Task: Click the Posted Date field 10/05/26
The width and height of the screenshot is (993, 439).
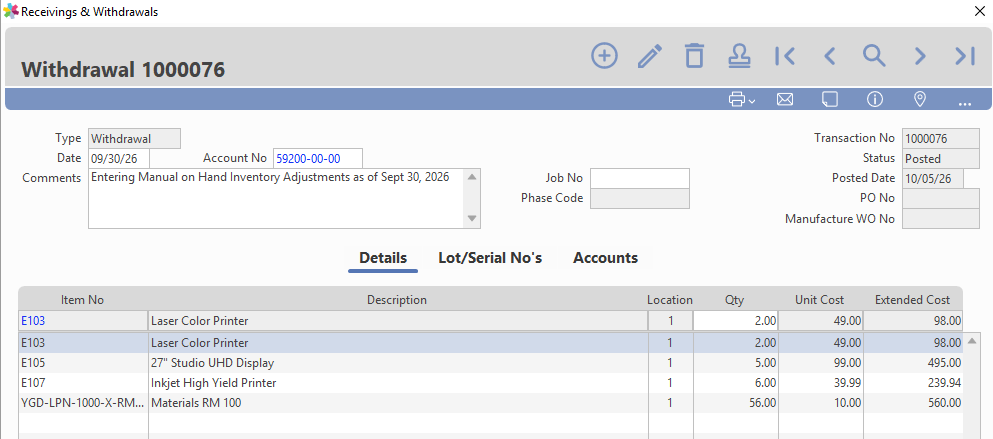Action: coord(932,179)
